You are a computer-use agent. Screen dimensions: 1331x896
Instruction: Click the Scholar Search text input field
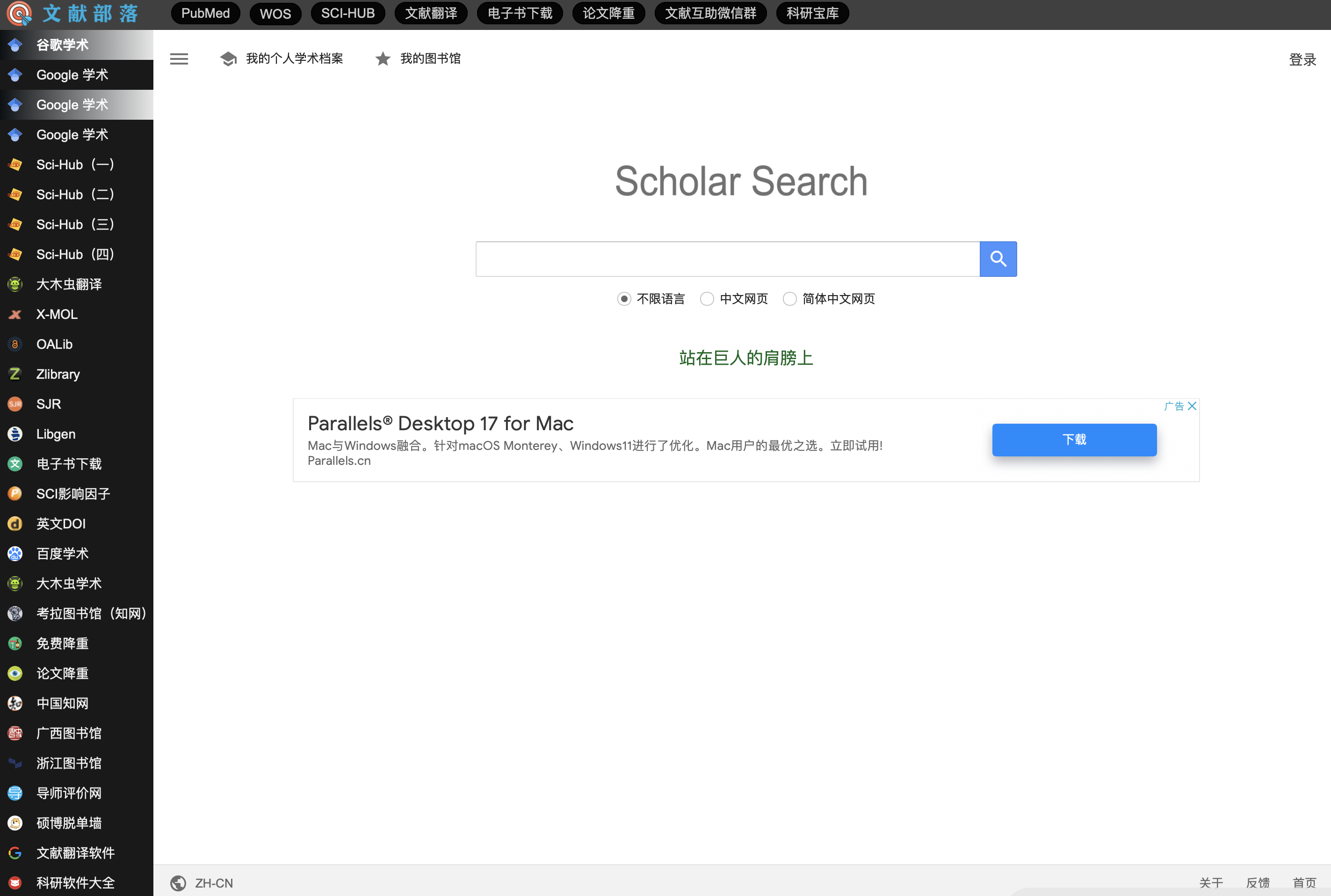pos(728,259)
